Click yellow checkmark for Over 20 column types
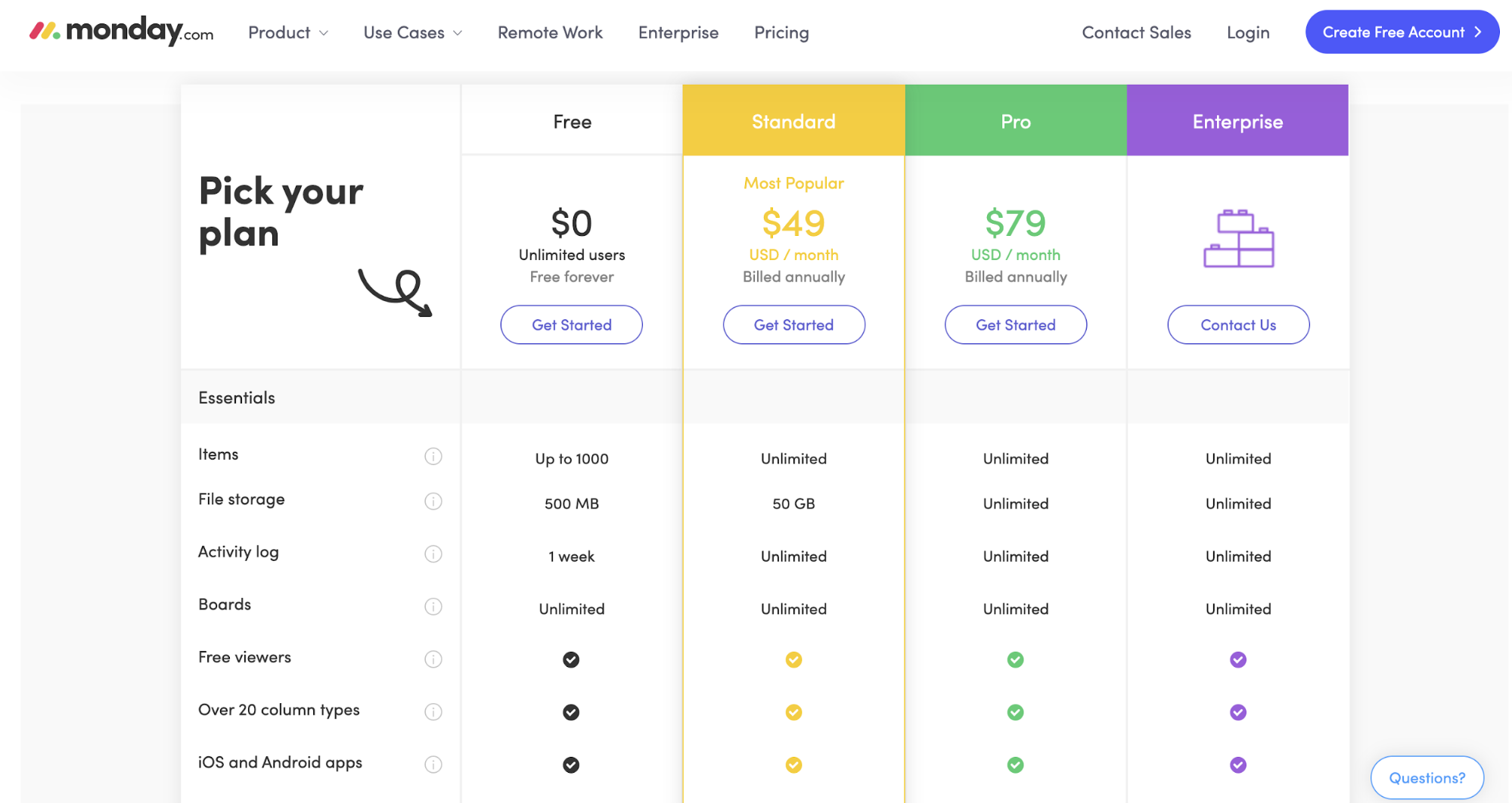 click(793, 712)
